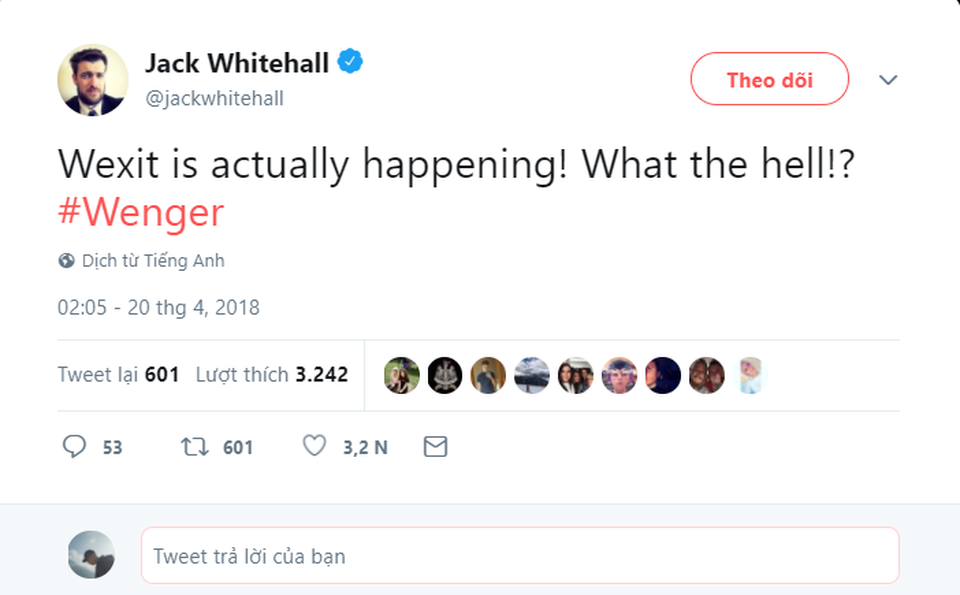Click the blue verified badge
The image size is (960, 595).
pos(349,63)
